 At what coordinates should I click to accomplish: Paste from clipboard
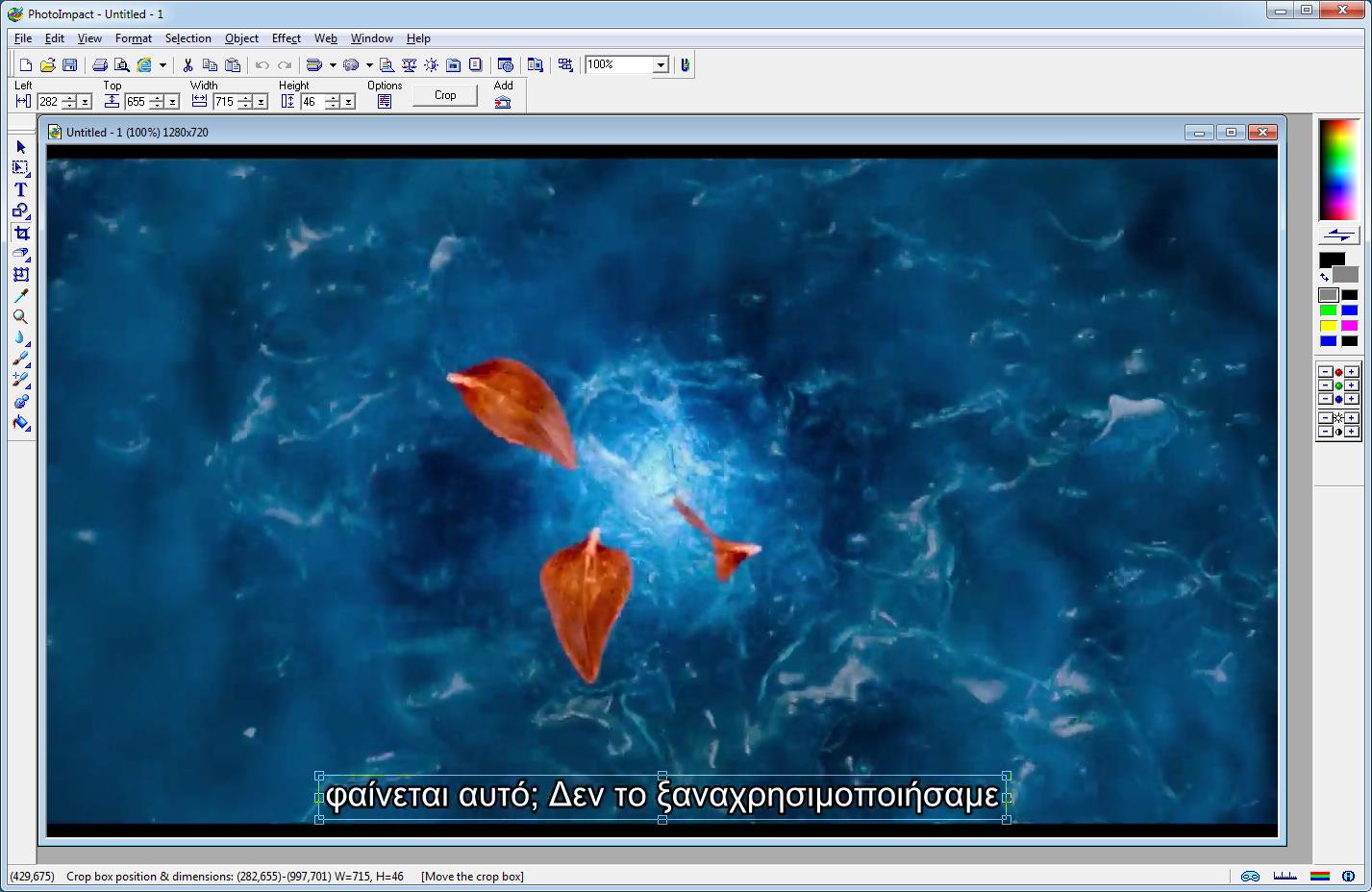pyautogui.click(x=233, y=64)
